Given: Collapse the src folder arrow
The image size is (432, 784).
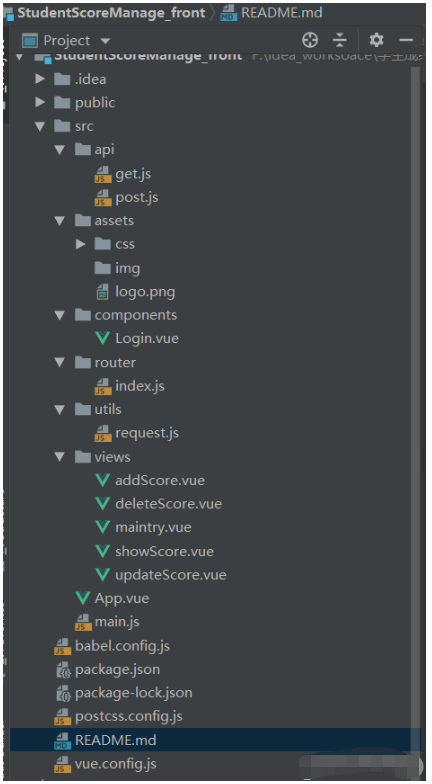Looking at the screenshot, I should (40, 126).
